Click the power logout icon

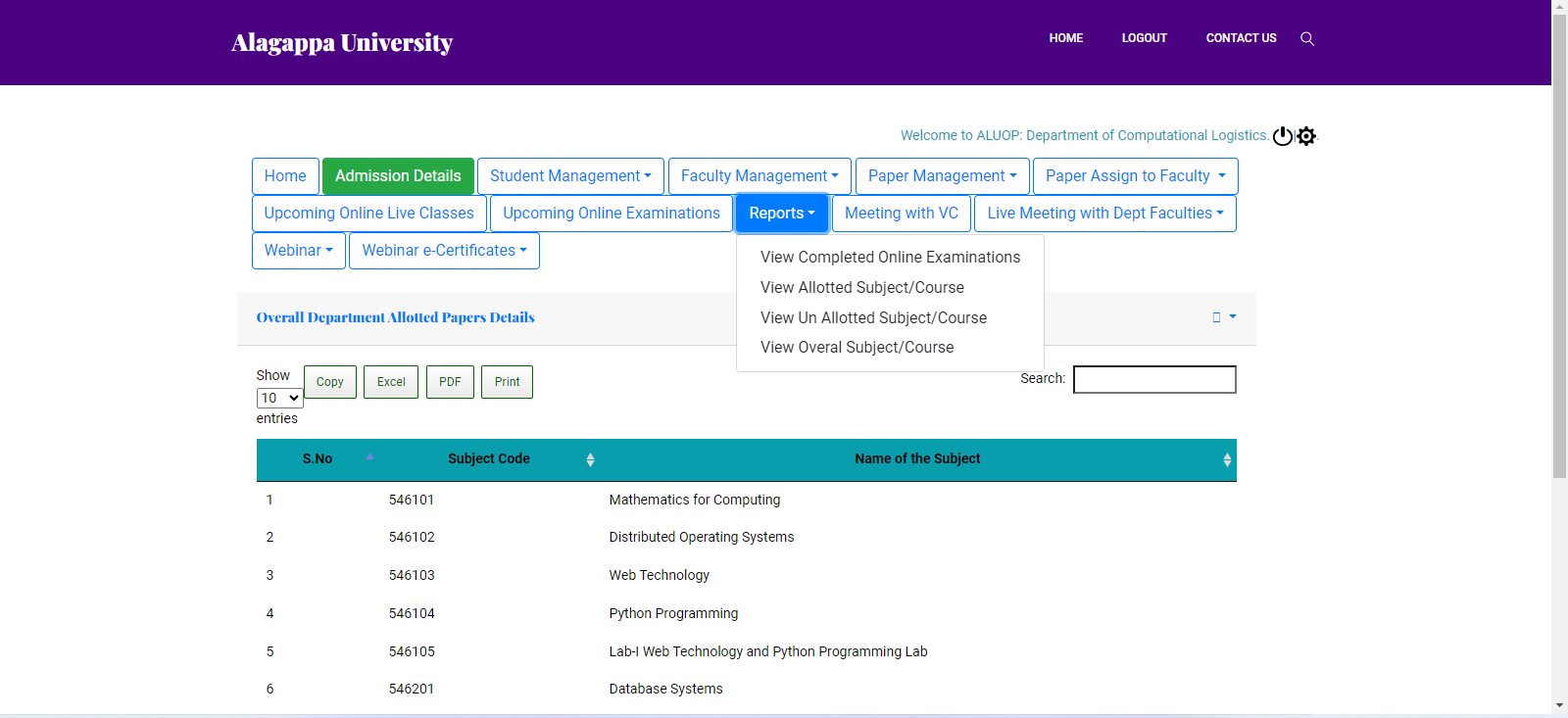click(1283, 136)
